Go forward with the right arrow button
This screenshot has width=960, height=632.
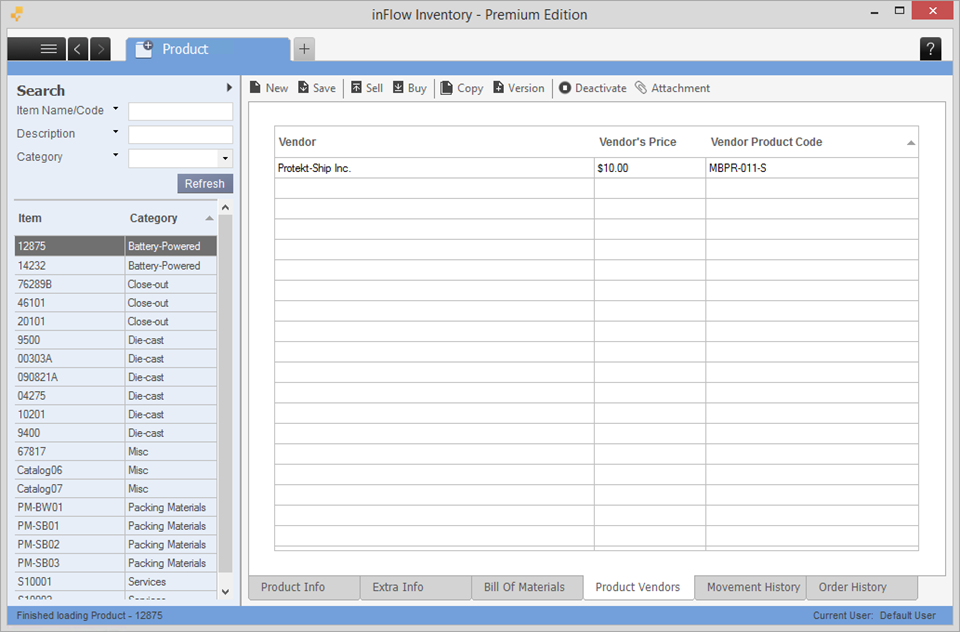click(100, 49)
